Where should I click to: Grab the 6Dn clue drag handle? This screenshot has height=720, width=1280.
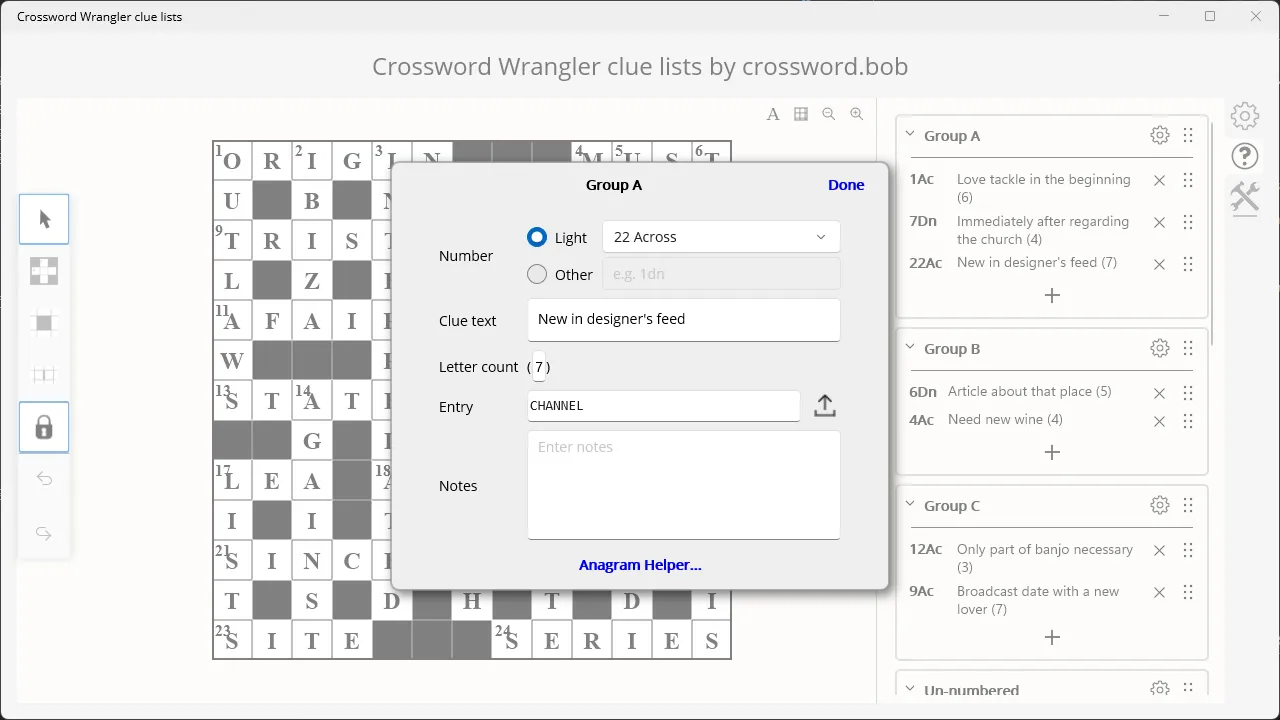click(1188, 394)
